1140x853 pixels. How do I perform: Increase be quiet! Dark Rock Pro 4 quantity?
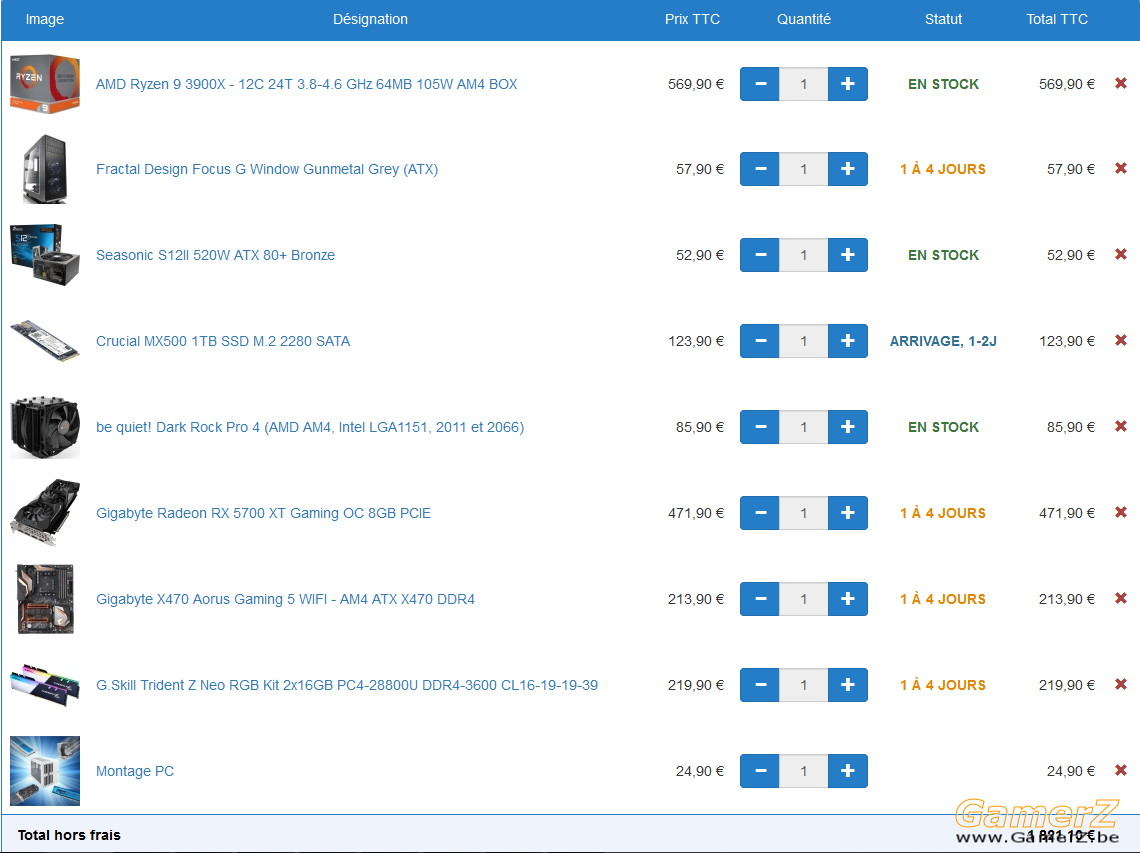848,427
